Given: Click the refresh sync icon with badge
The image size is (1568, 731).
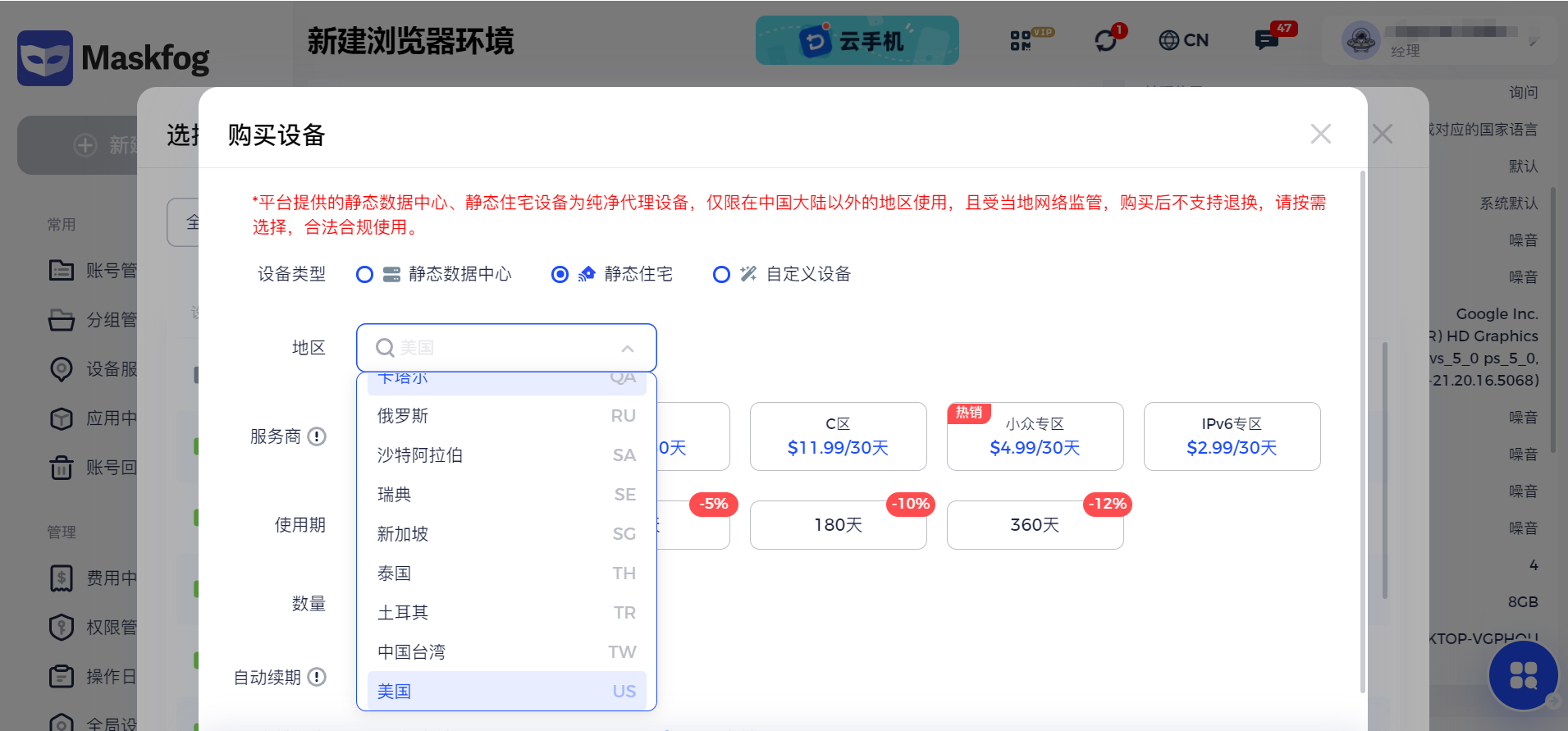Looking at the screenshot, I should pos(1106,40).
